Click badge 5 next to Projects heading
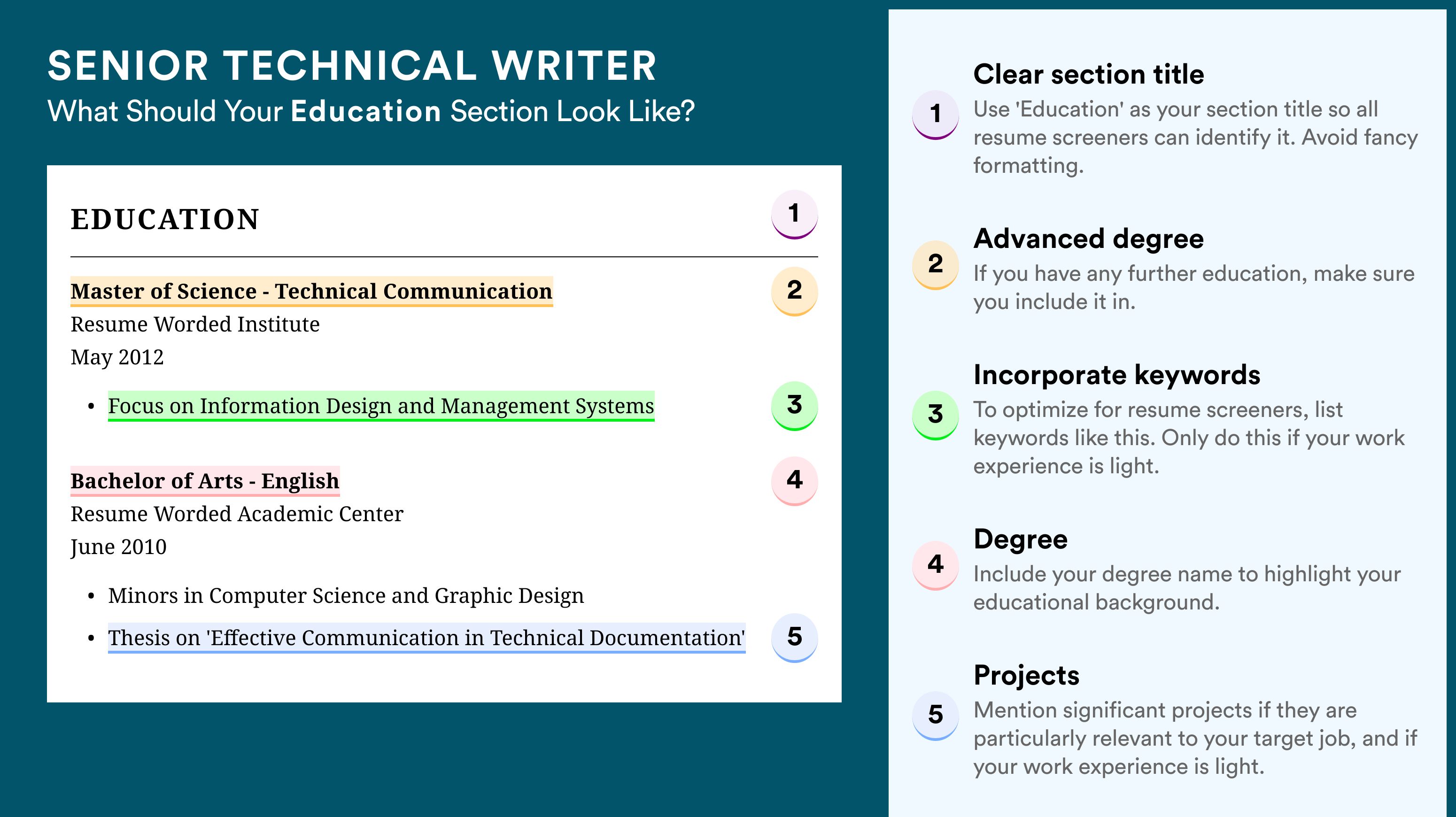The height and width of the screenshot is (817, 1456). click(x=936, y=716)
